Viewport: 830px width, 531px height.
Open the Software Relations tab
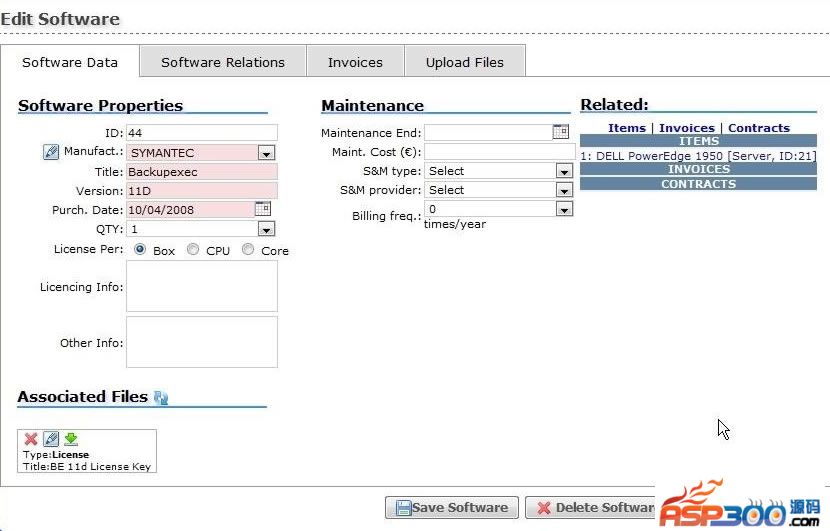pos(223,62)
